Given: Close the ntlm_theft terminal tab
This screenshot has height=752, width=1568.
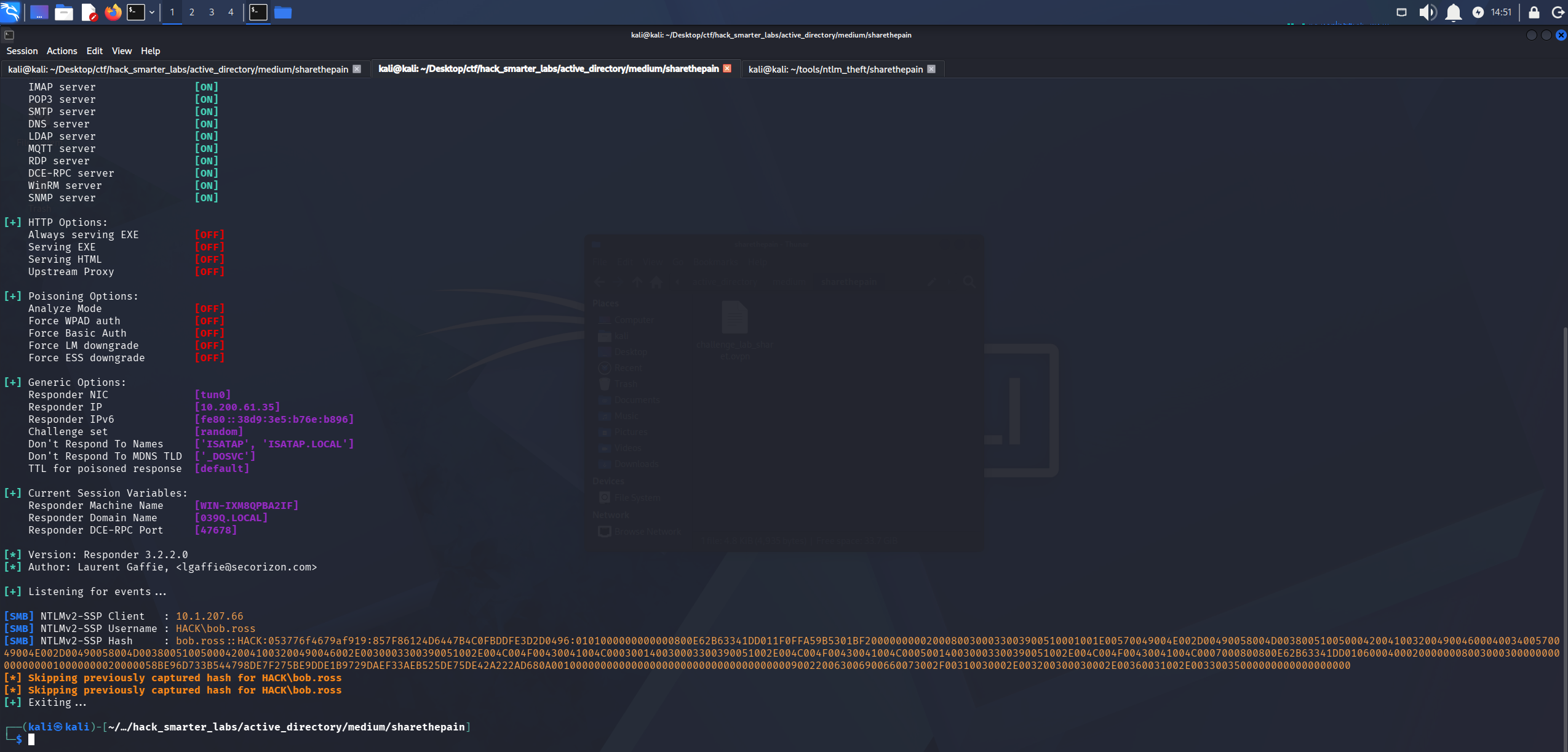Looking at the screenshot, I should pyautogui.click(x=931, y=70).
